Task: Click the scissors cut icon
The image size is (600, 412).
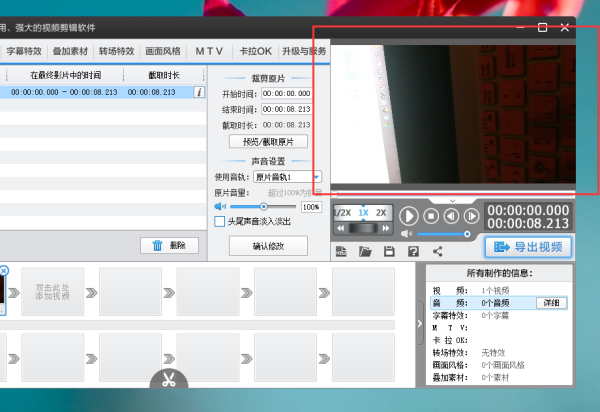Action: (169, 380)
